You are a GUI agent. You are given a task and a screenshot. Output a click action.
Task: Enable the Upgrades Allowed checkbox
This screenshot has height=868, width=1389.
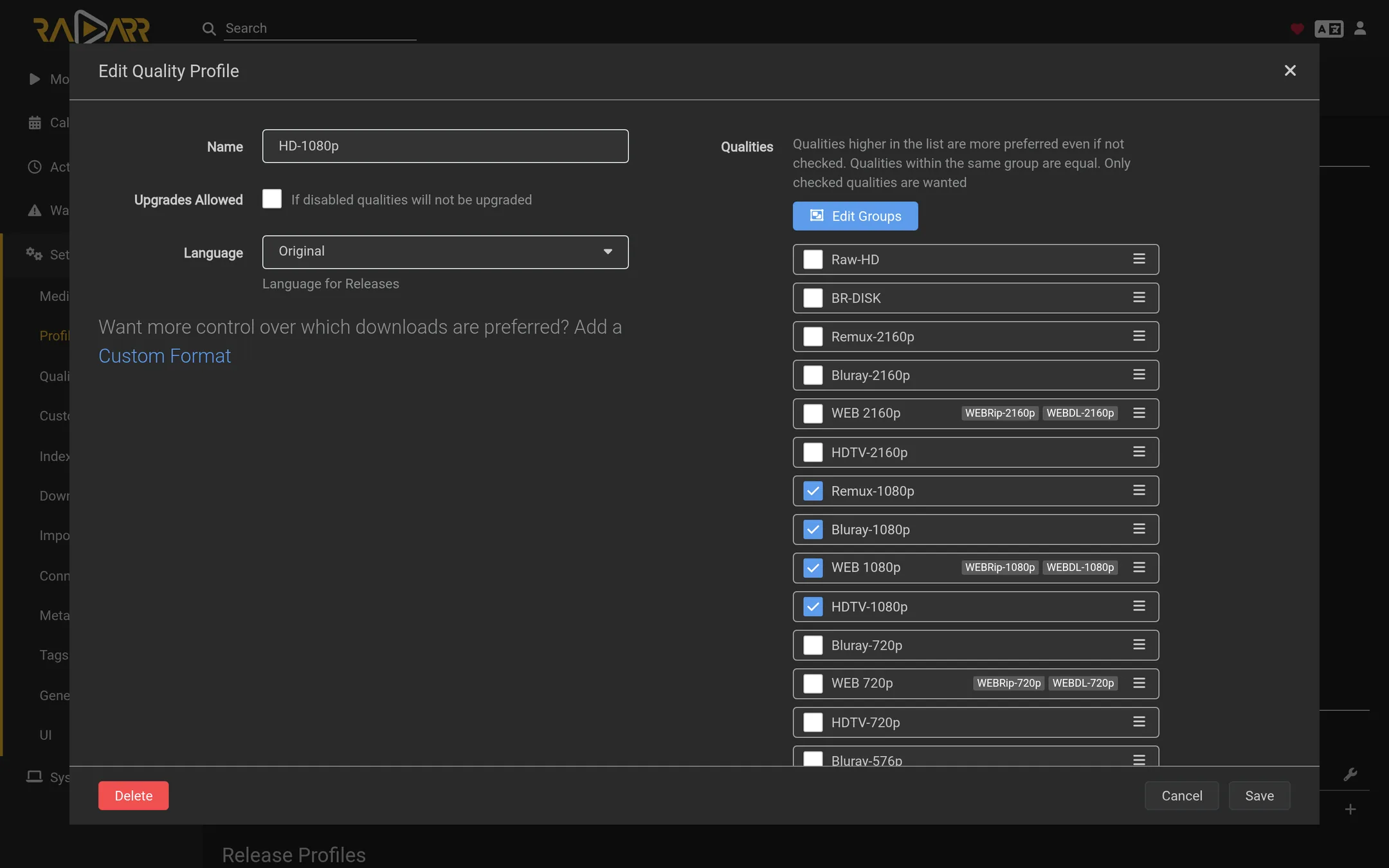[x=272, y=199]
